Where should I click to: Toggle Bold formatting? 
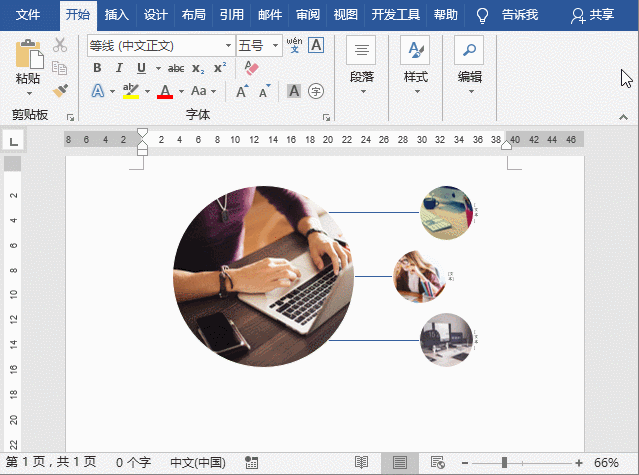point(97,68)
